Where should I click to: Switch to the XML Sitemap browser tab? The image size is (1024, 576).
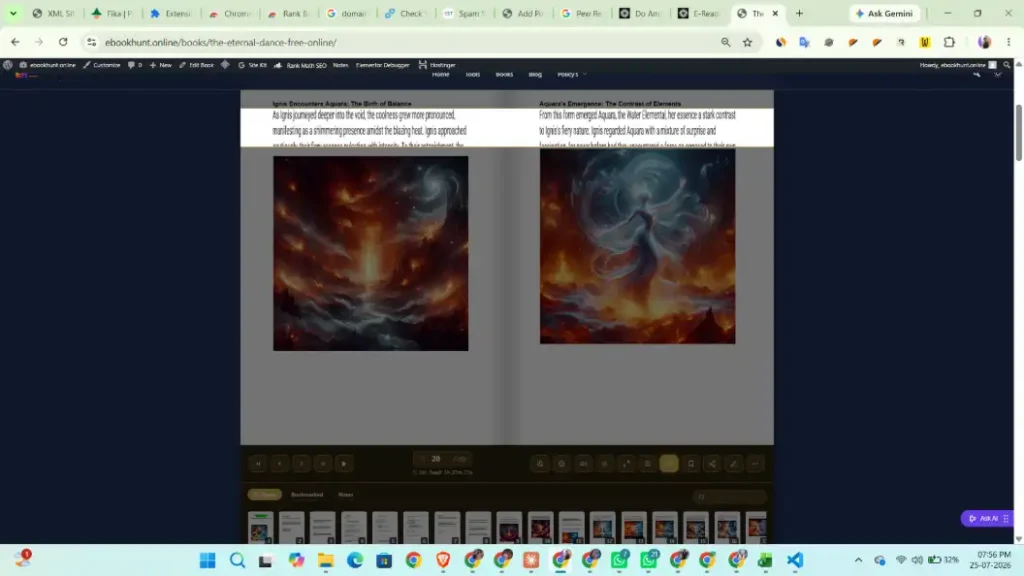[54, 13]
